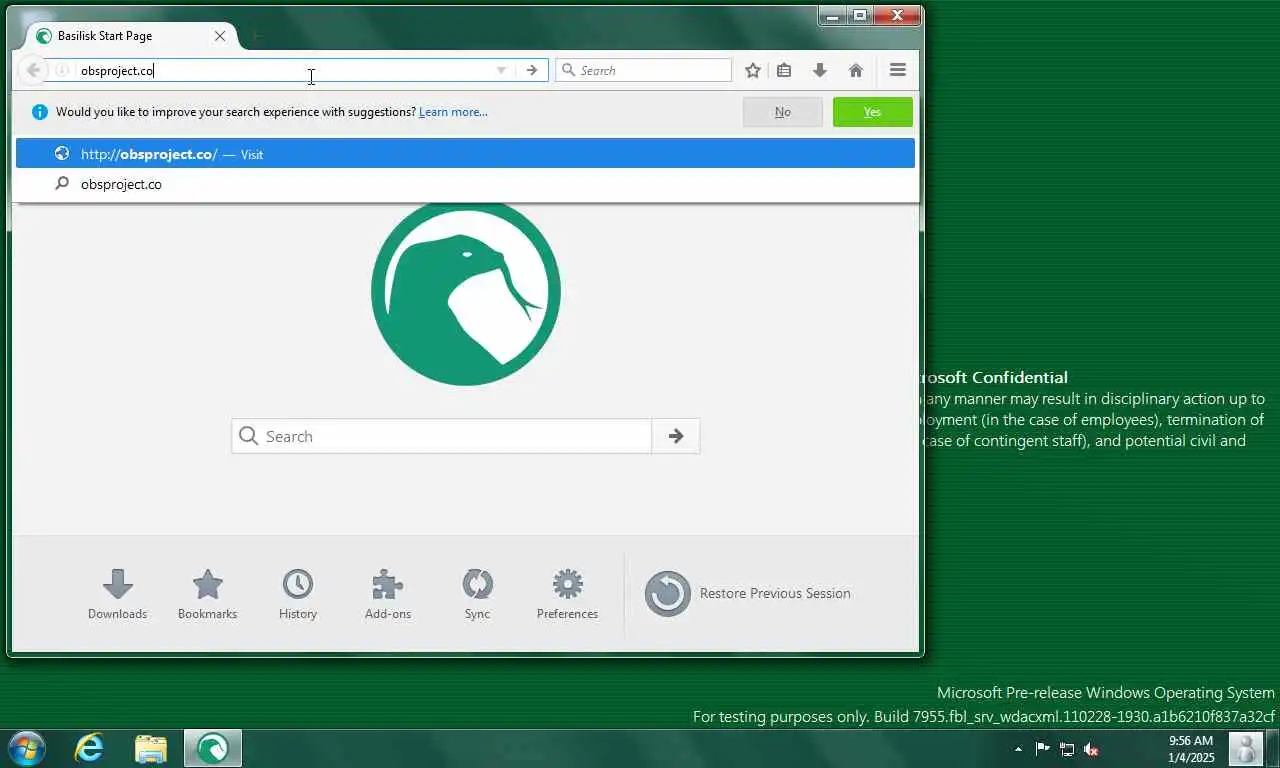Open Windows Explorer from taskbar
Image resolution: width=1280 pixels, height=768 pixels.
click(151, 748)
